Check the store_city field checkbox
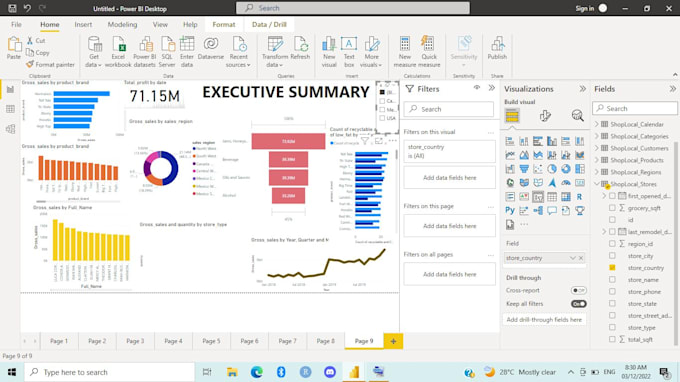 pyautogui.click(x=612, y=256)
